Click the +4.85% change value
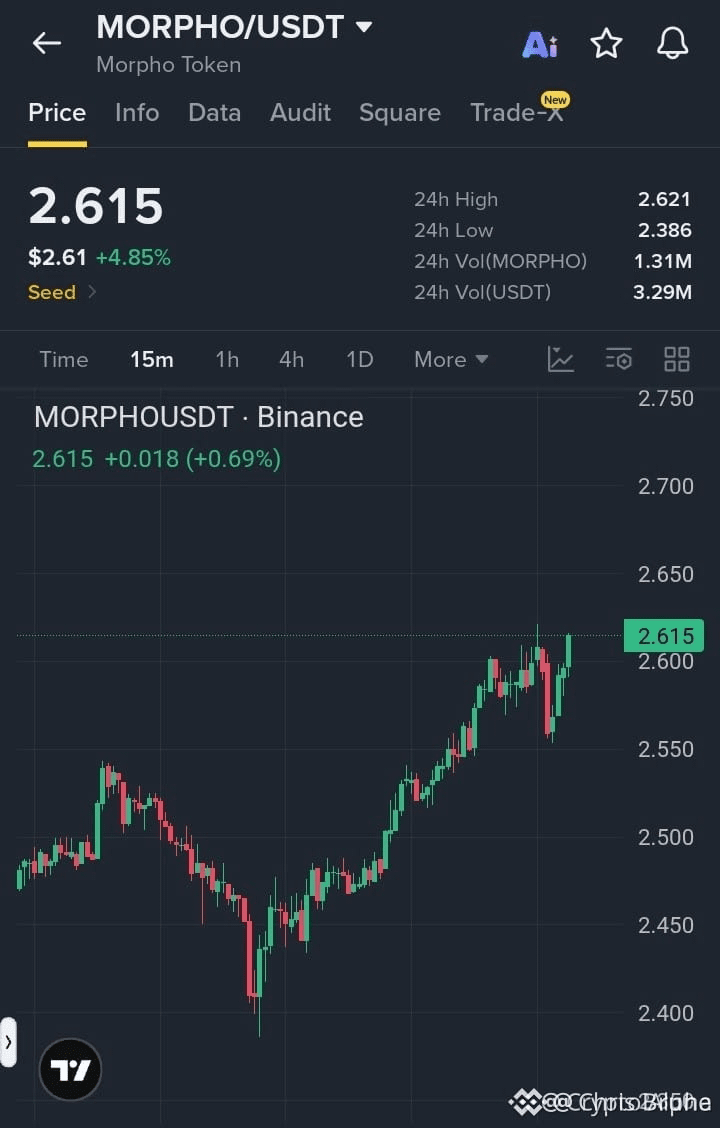 (133, 258)
